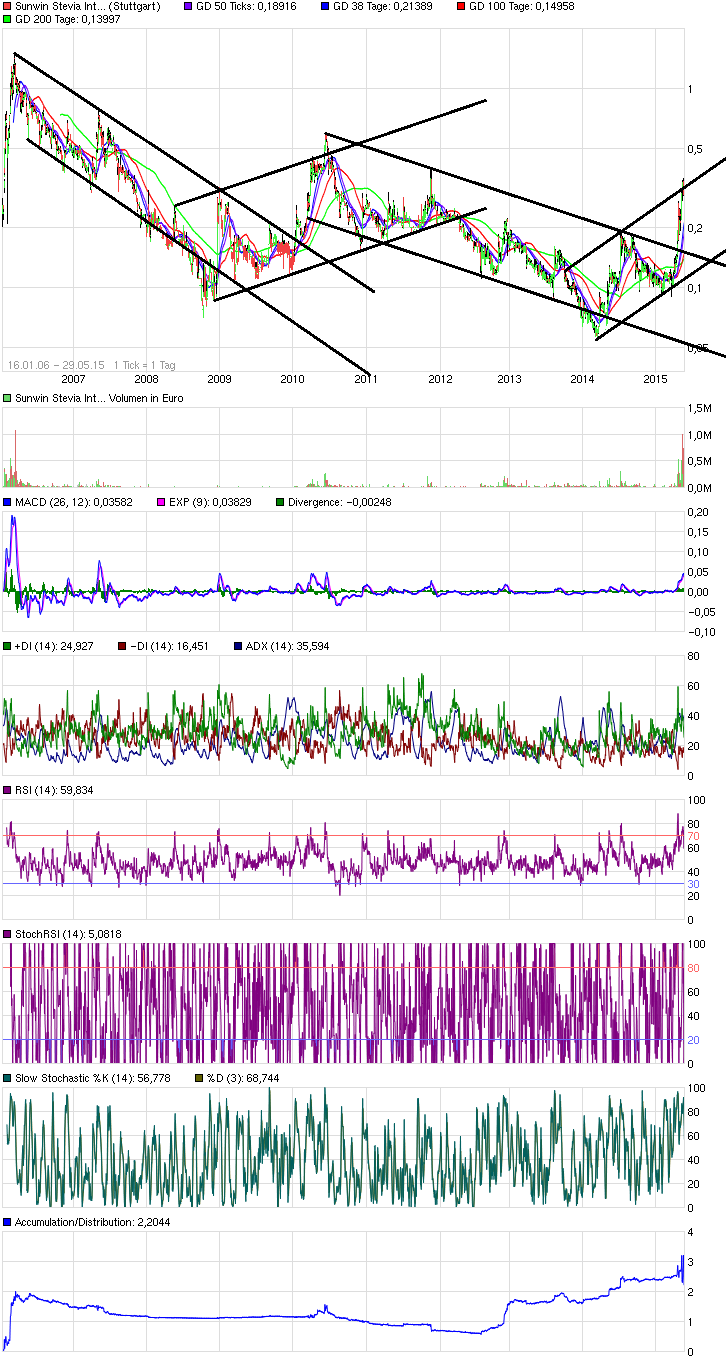Click the 2013 year label on the time axis
The width and height of the screenshot is (726, 1360).
tap(510, 379)
